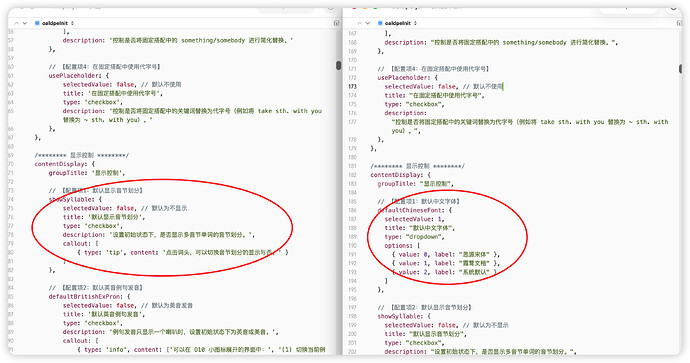
Task: Go to next symbol arrow in left window
Action: pos(25,23)
